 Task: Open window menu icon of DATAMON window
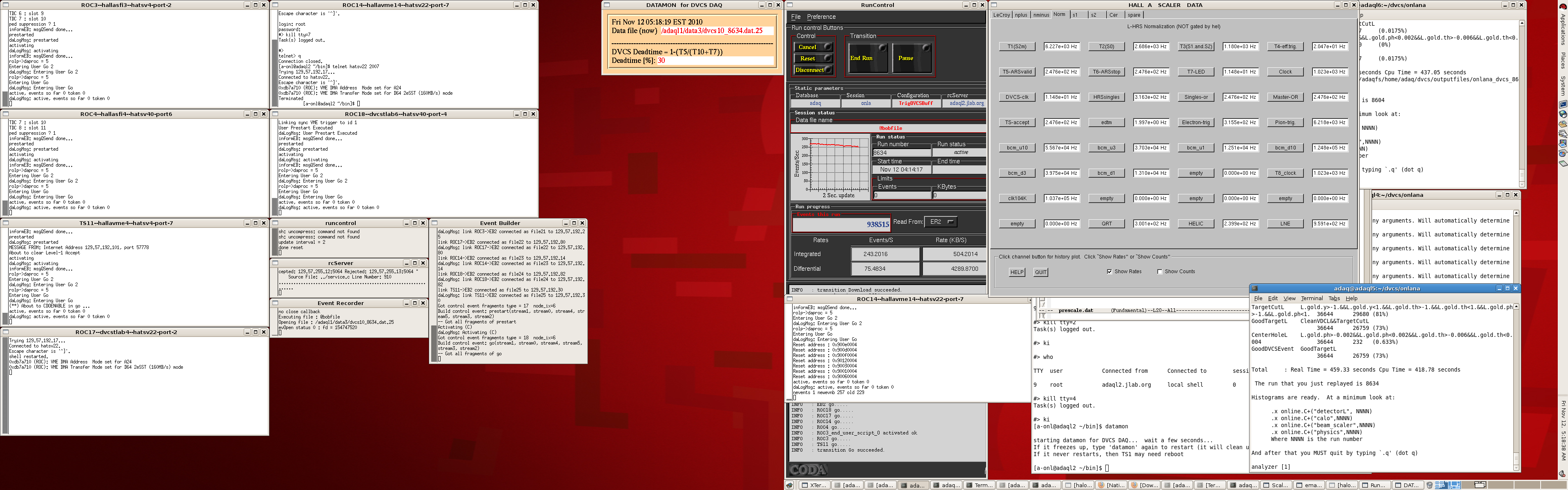click(x=607, y=5)
